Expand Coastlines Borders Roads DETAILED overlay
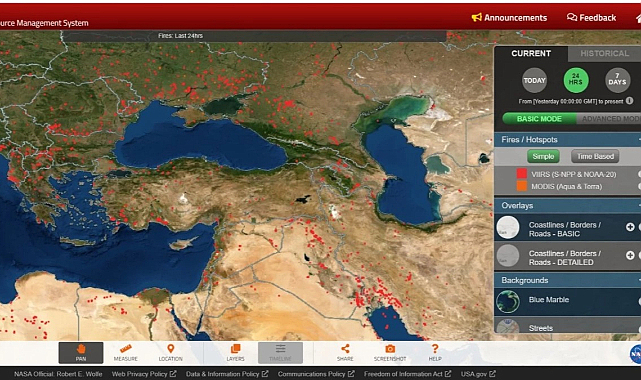This screenshot has width=641, height=380. click(630, 255)
